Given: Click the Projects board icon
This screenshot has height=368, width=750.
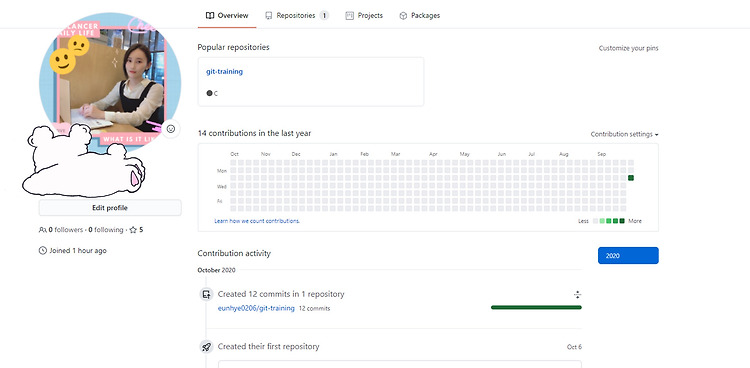Looking at the screenshot, I should coord(350,15).
